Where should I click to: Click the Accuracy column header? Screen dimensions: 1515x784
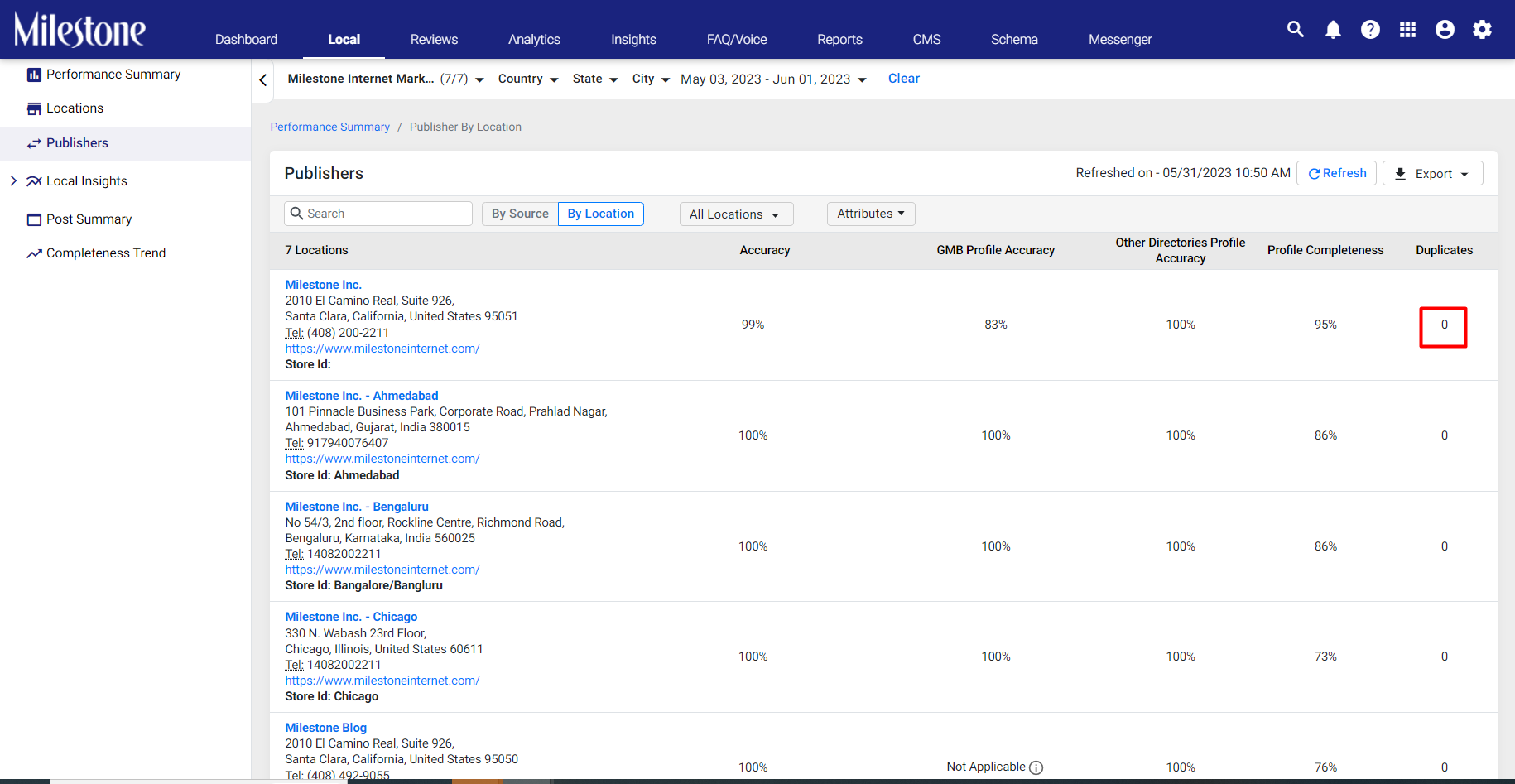[765, 250]
